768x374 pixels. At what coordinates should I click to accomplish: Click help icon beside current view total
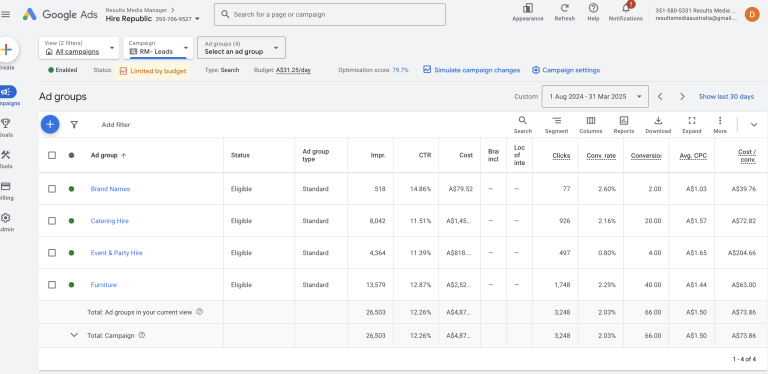point(199,312)
